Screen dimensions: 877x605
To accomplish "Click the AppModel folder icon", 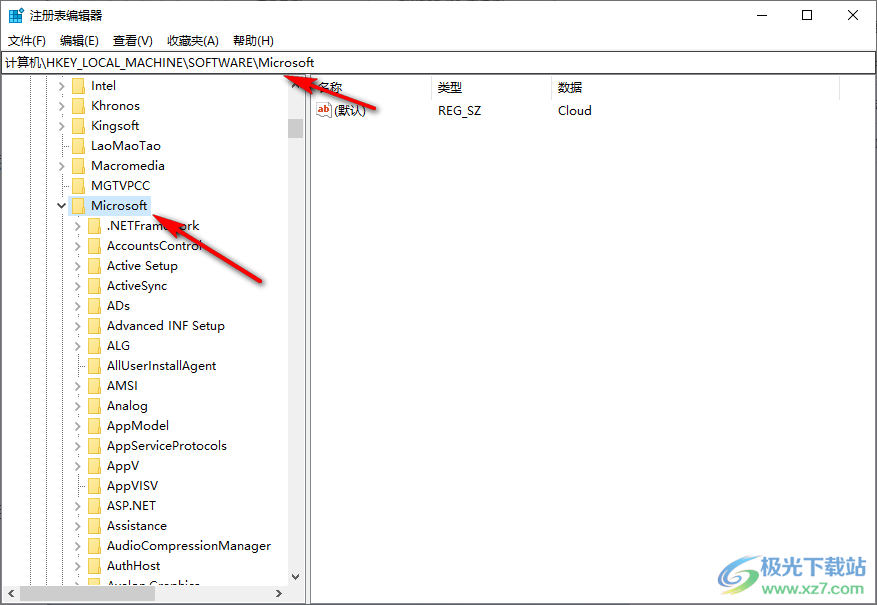I will click(95, 426).
